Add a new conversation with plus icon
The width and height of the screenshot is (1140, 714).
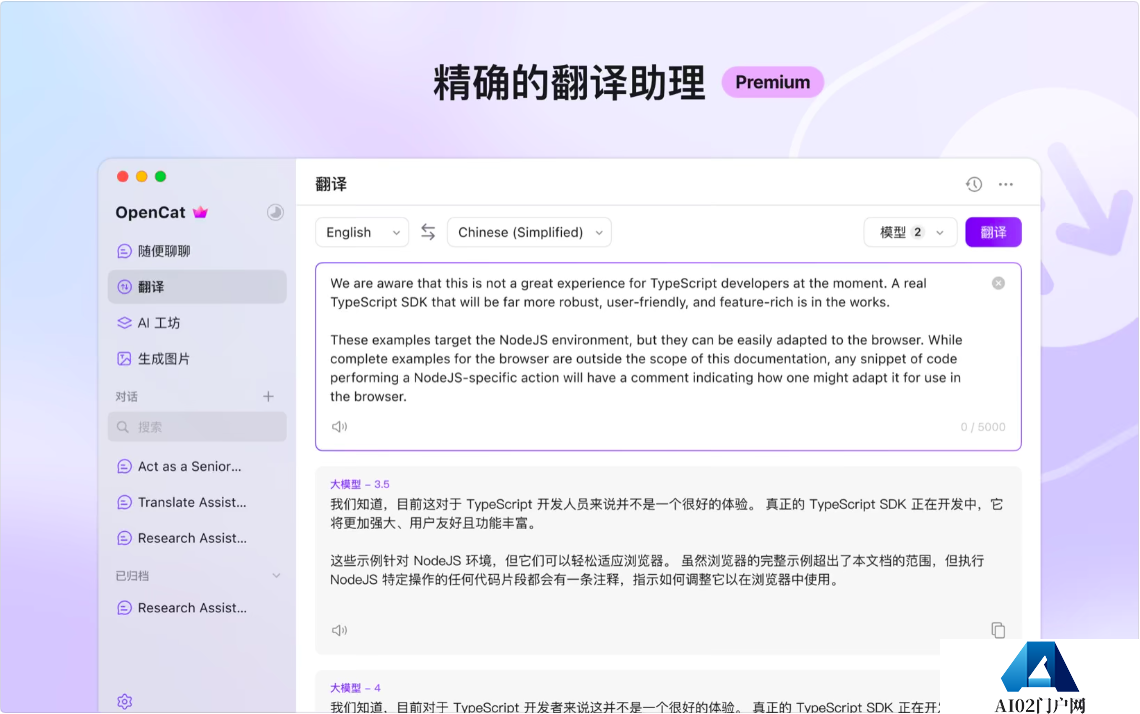tap(268, 396)
